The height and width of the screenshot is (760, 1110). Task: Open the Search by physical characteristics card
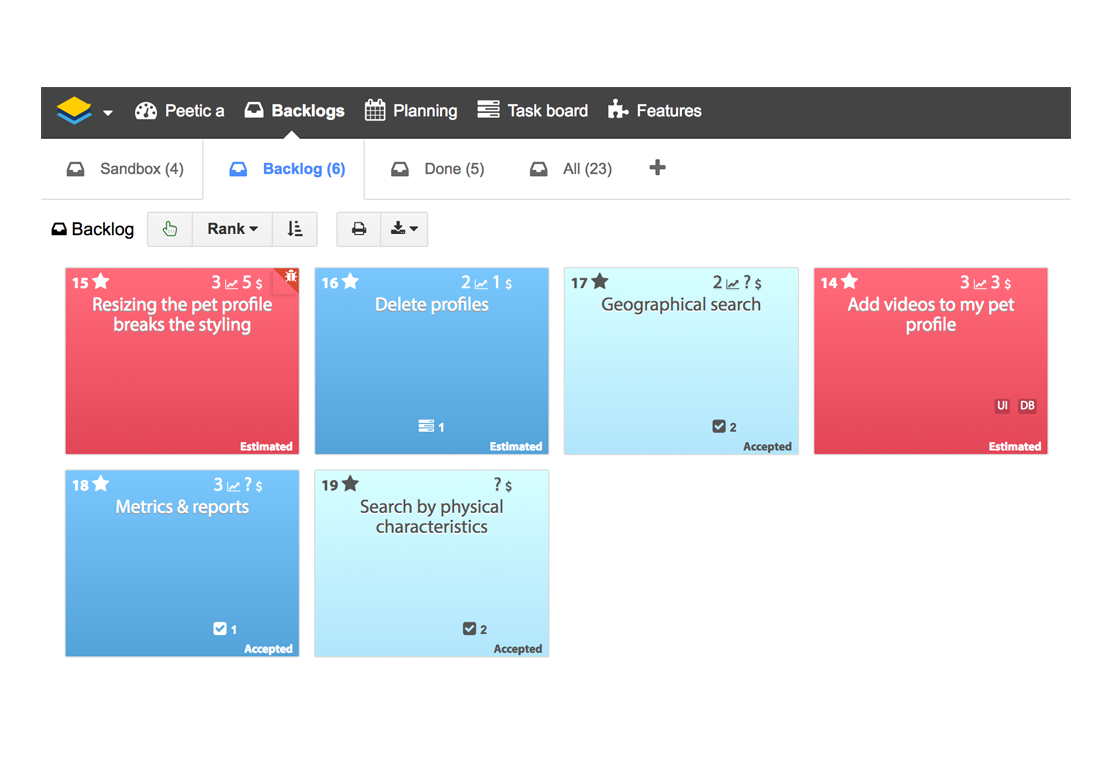click(x=432, y=563)
